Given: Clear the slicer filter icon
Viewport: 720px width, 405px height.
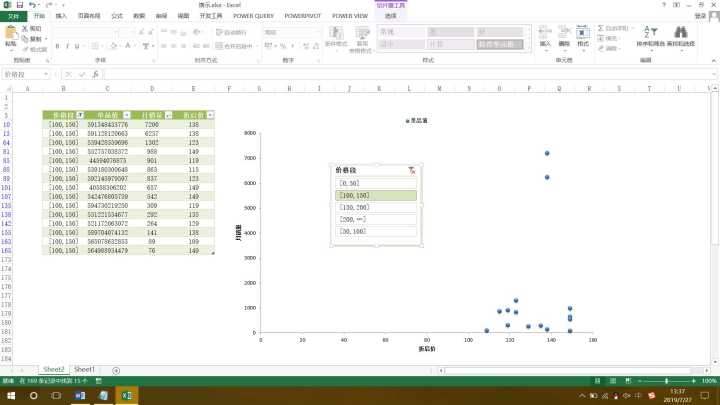Looking at the screenshot, I should tap(411, 171).
